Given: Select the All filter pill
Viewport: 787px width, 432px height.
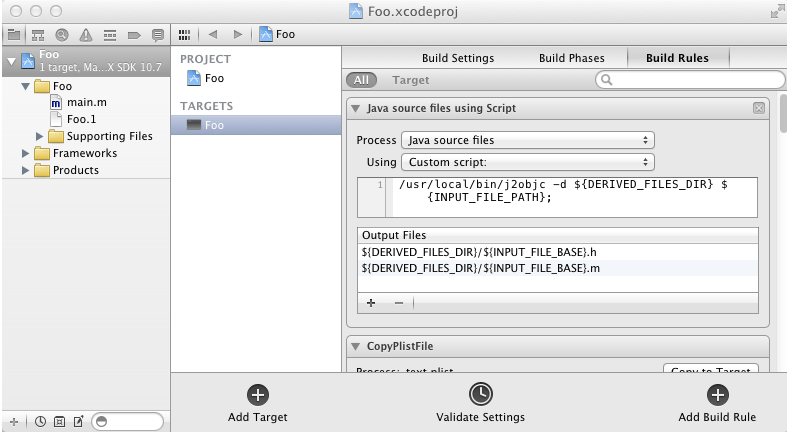Looking at the screenshot, I should [x=361, y=80].
